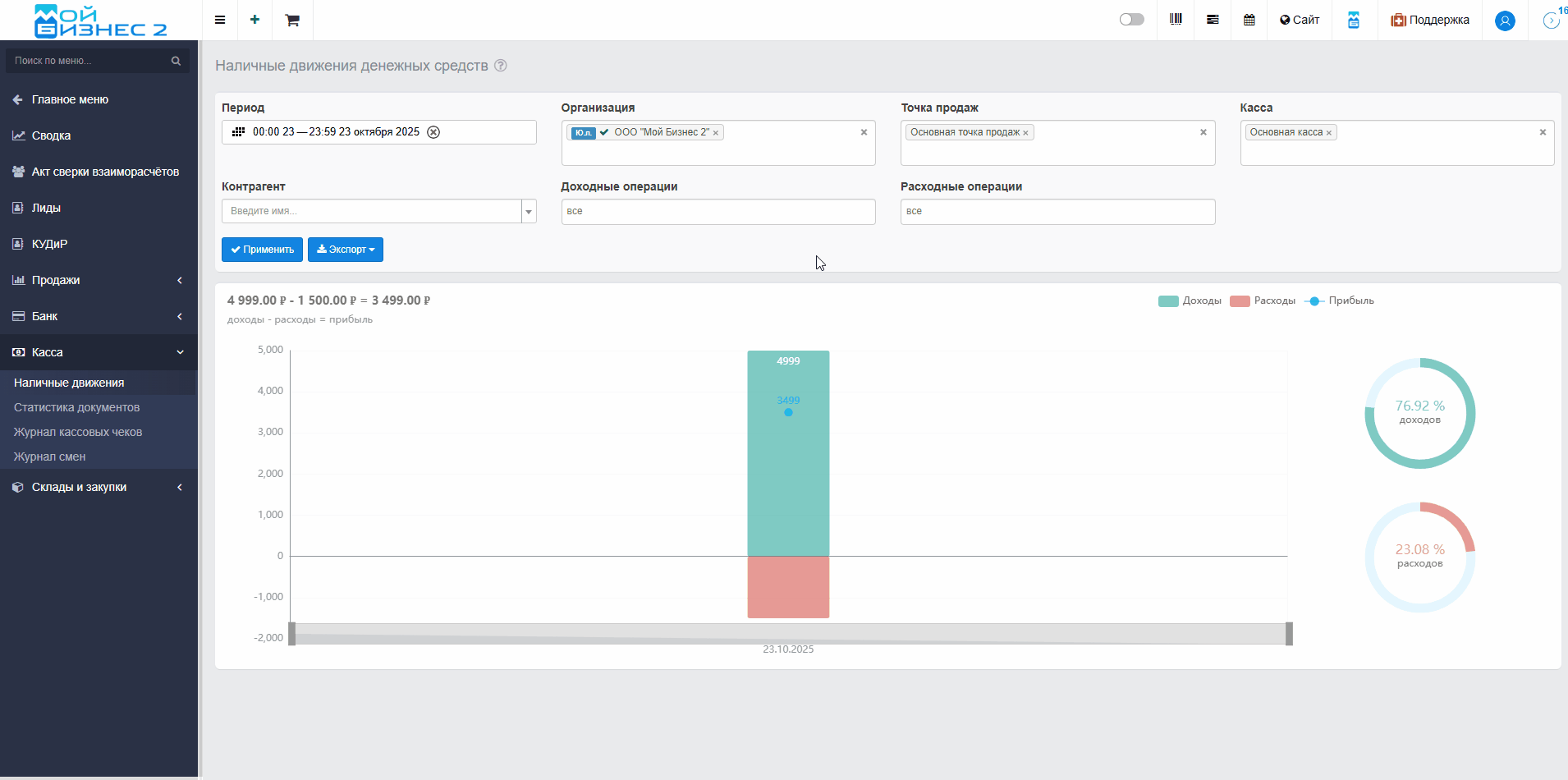Click the plus add icon
This screenshot has width=1568, height=780.
[x=255, y=20]
